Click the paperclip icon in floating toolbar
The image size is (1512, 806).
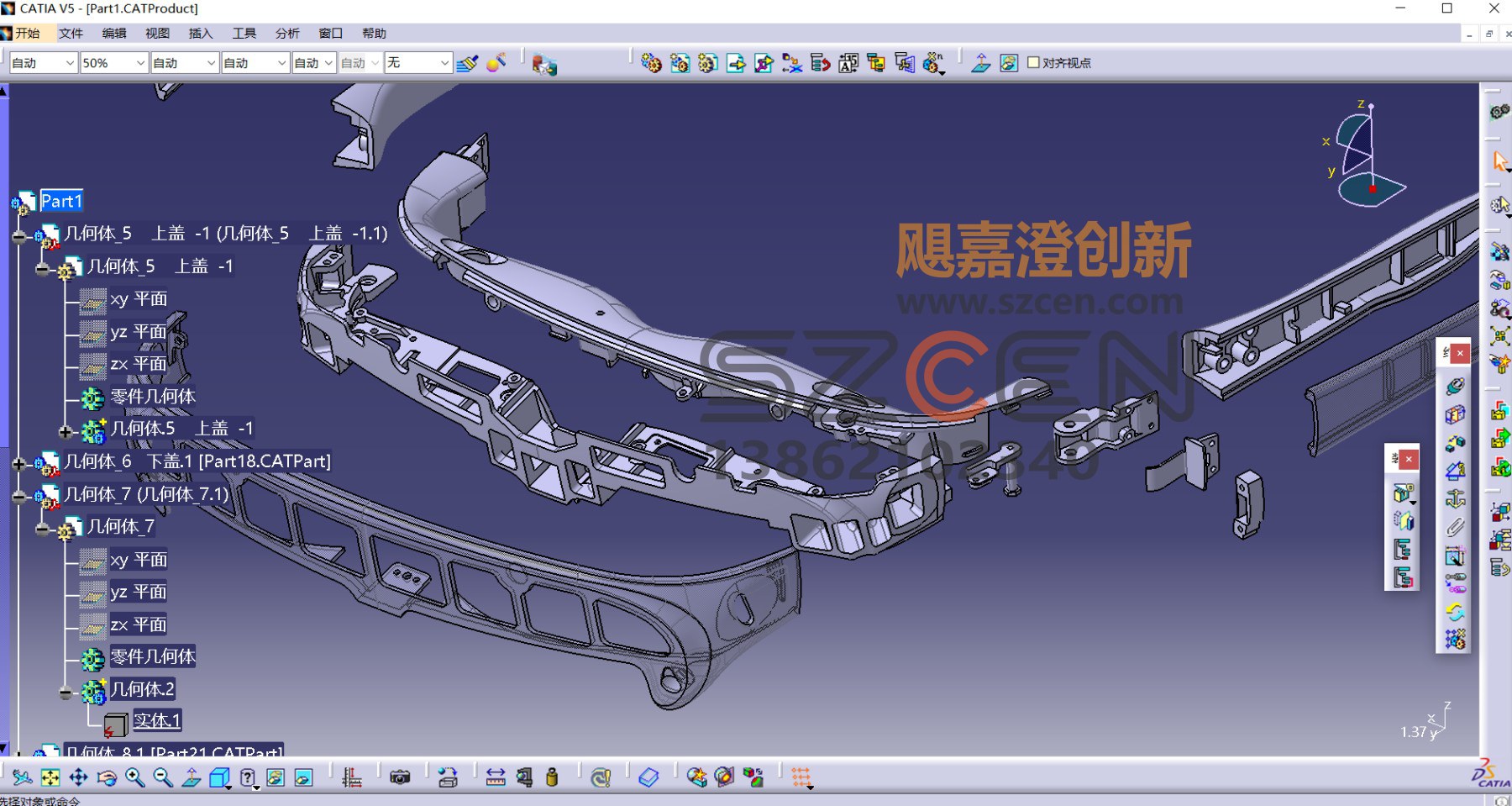tap(1455, 527)
